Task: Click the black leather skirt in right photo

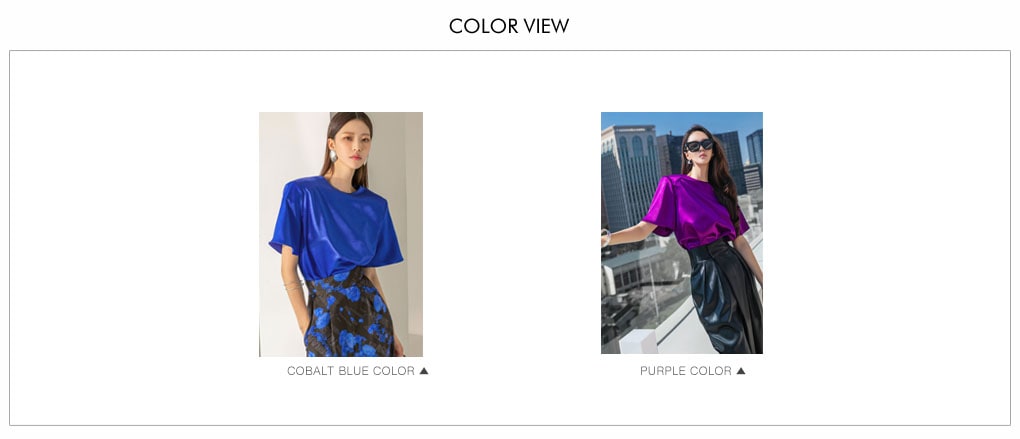Action: pyautogui.click(x=725, y=296)
